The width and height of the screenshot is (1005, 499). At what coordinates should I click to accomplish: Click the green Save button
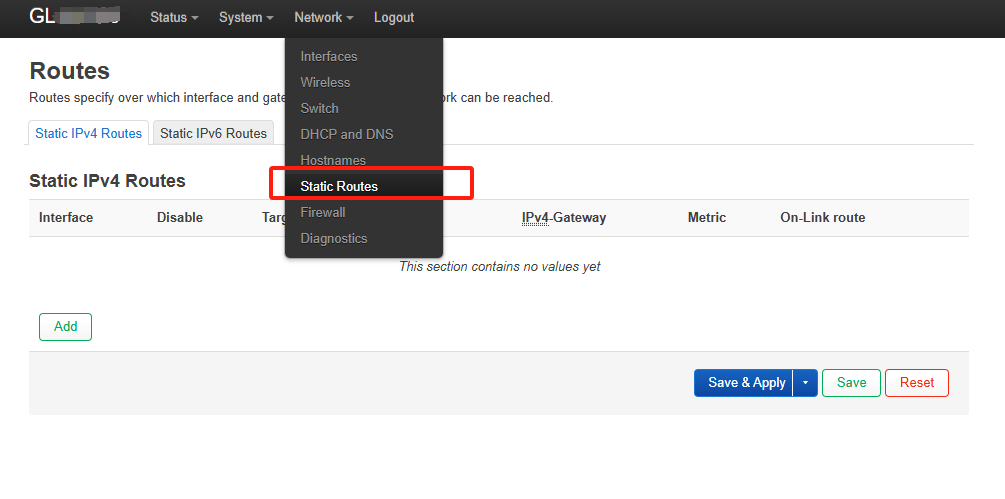click(x=851, y=383)
